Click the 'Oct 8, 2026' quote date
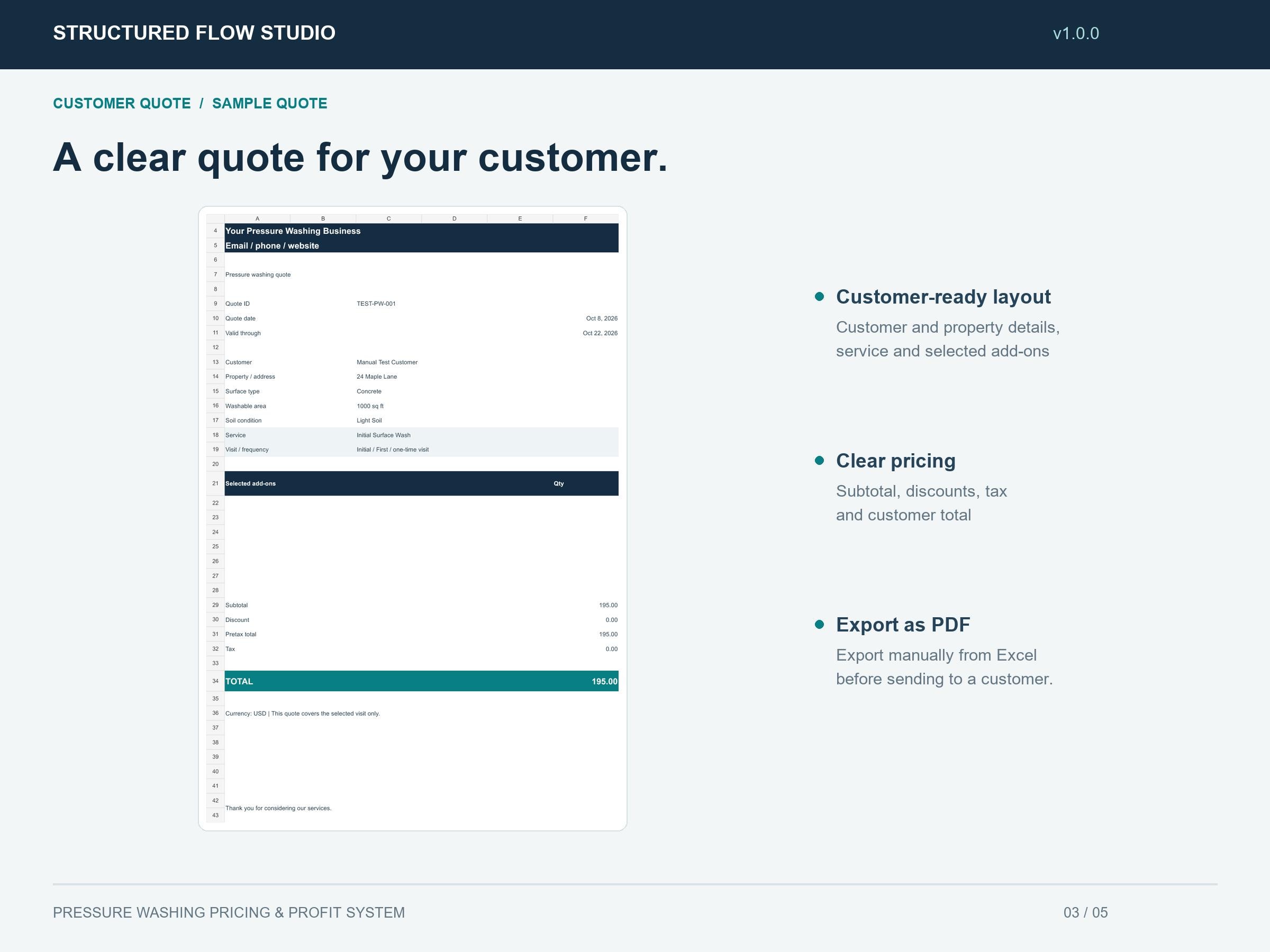This screenshot has width=1270, height=952. [x=602, y=318]
